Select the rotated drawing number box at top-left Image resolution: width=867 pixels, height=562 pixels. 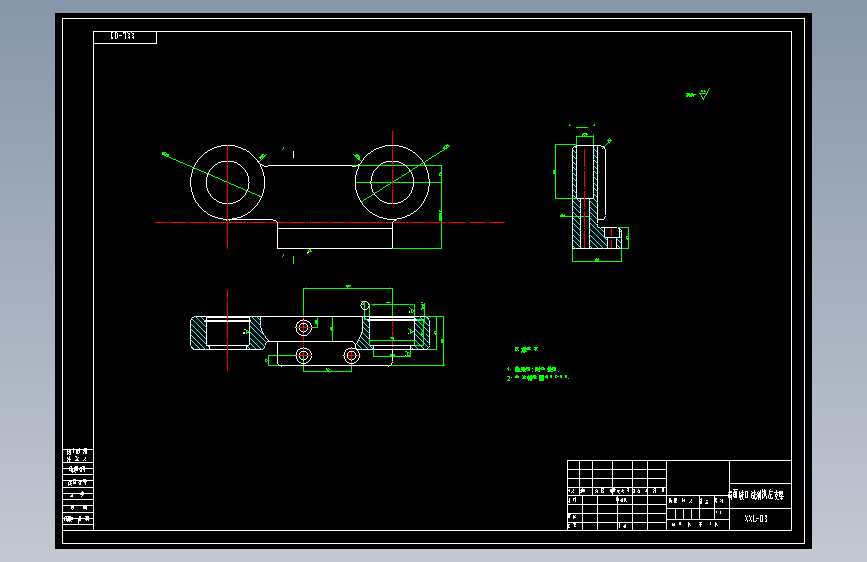pos(125,37)
